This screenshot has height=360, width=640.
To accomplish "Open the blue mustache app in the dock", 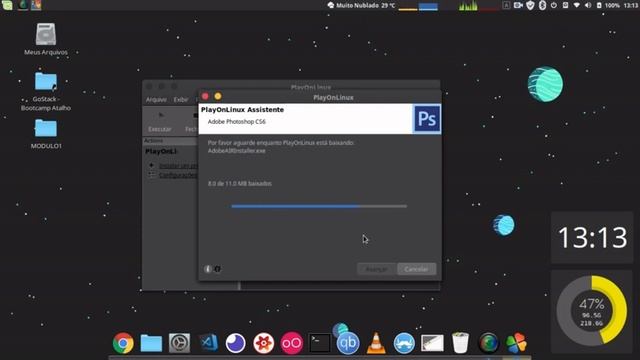I will click(x=404, y=343).
